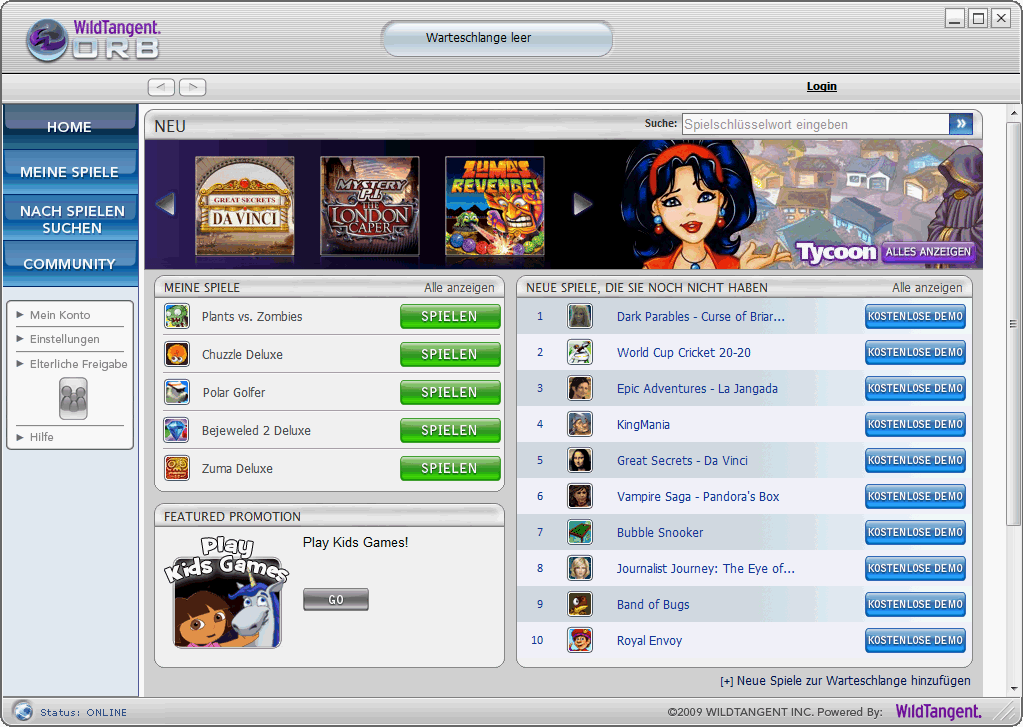Click the Plants vs. Zombies game icon
This screenshot has height=727, width=1023.
click(x=177, y=317)
